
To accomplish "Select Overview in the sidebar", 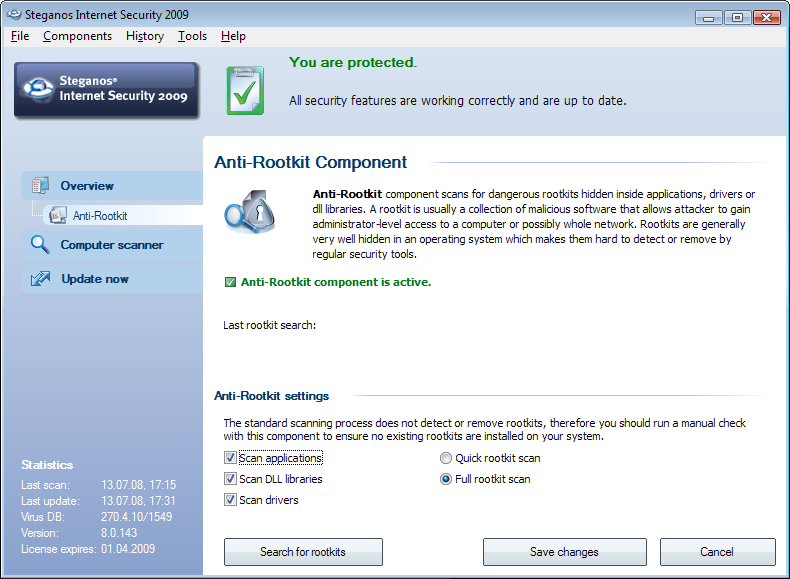I will [112, 185].
